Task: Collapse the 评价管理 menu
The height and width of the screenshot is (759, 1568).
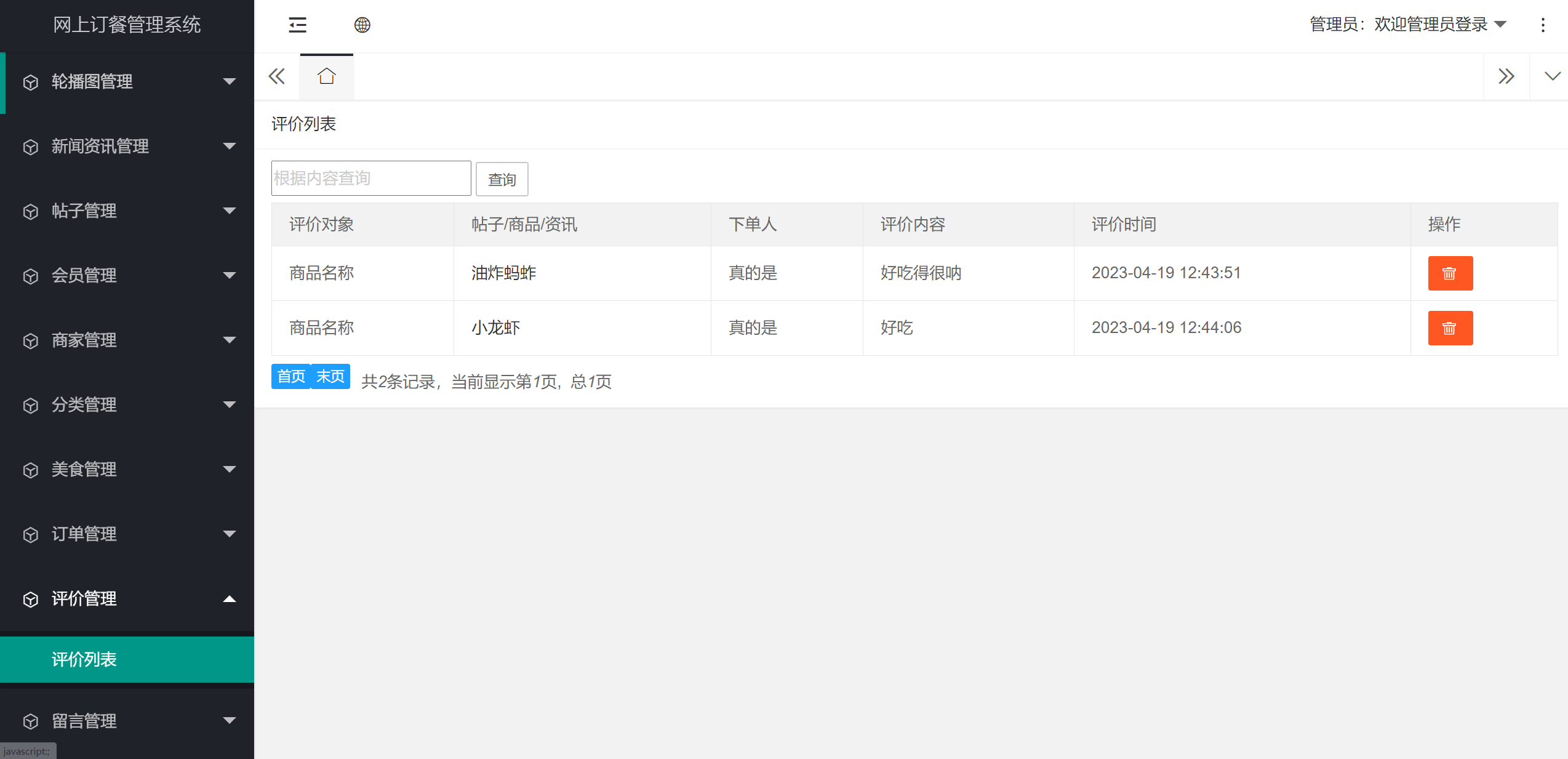Action: tap(127, 598)
